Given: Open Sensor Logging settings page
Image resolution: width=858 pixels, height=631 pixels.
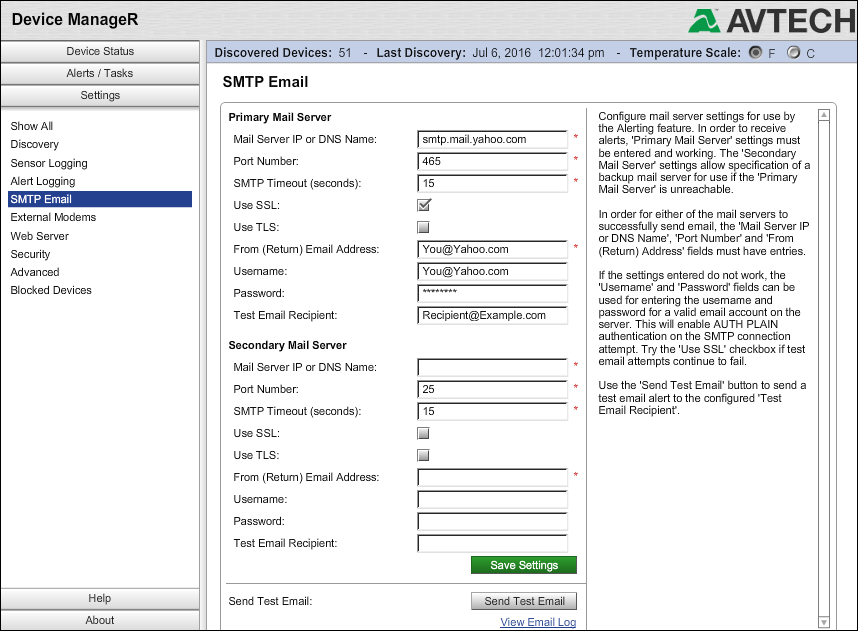Looking at the screenshot, I should point(49,163).
